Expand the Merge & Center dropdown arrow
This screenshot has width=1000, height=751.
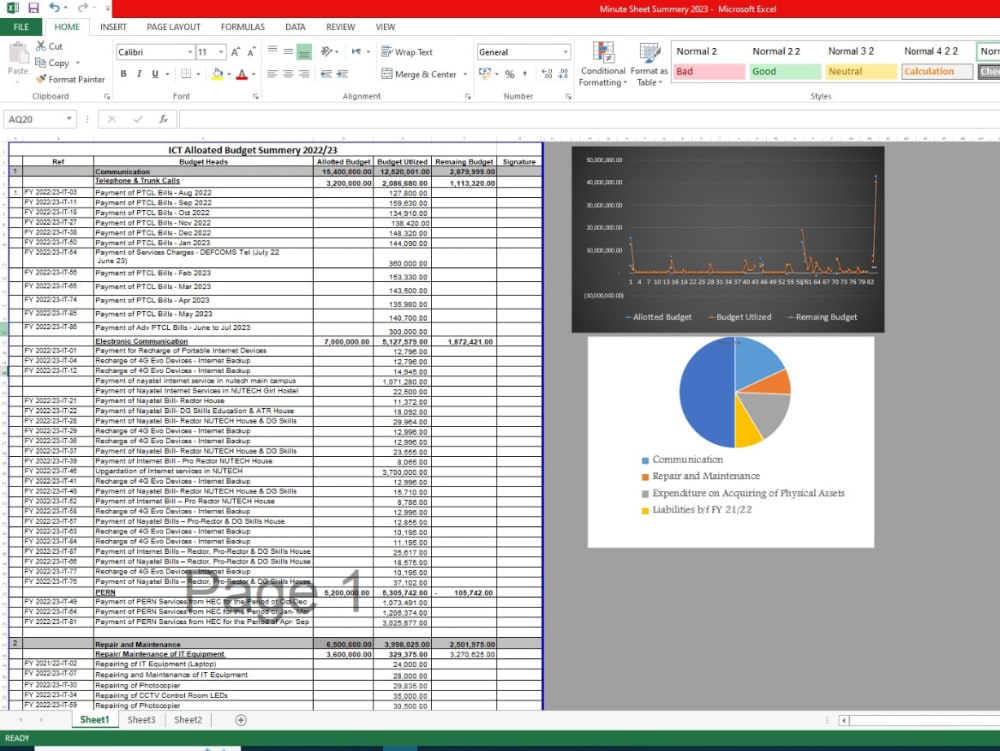click(x=465, y=74)
